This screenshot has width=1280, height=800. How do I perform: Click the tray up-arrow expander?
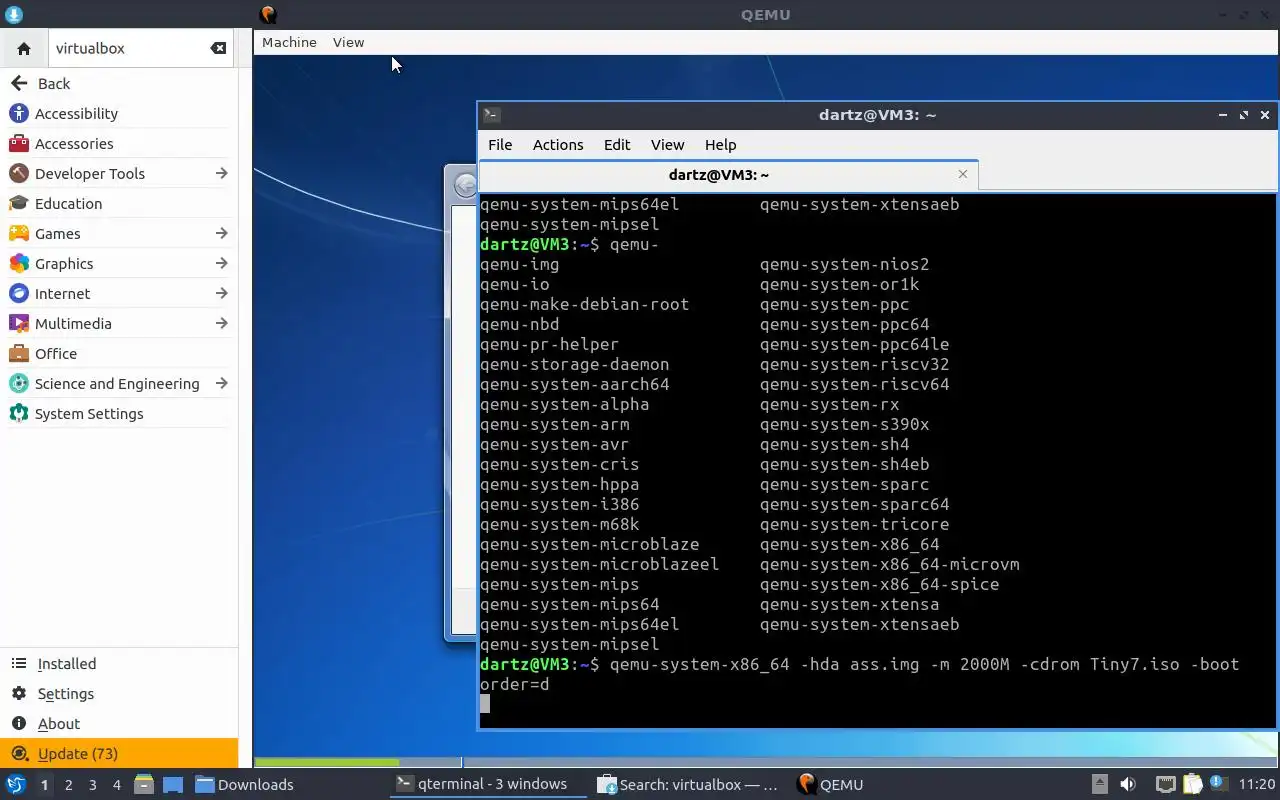(x=1099, y=784)
